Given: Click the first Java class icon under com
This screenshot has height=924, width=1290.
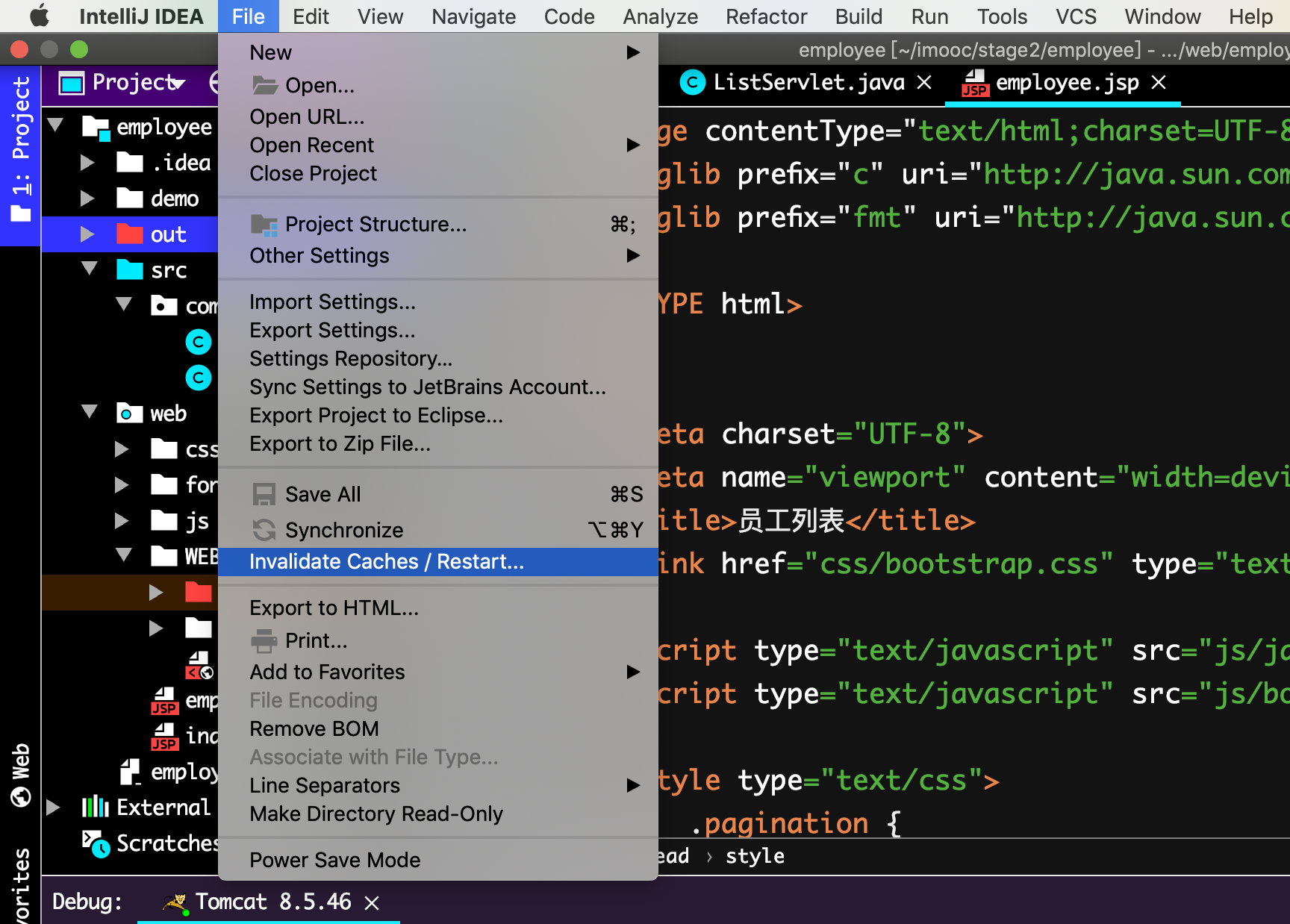Looking at the screenshot, I should click(199, 342).
